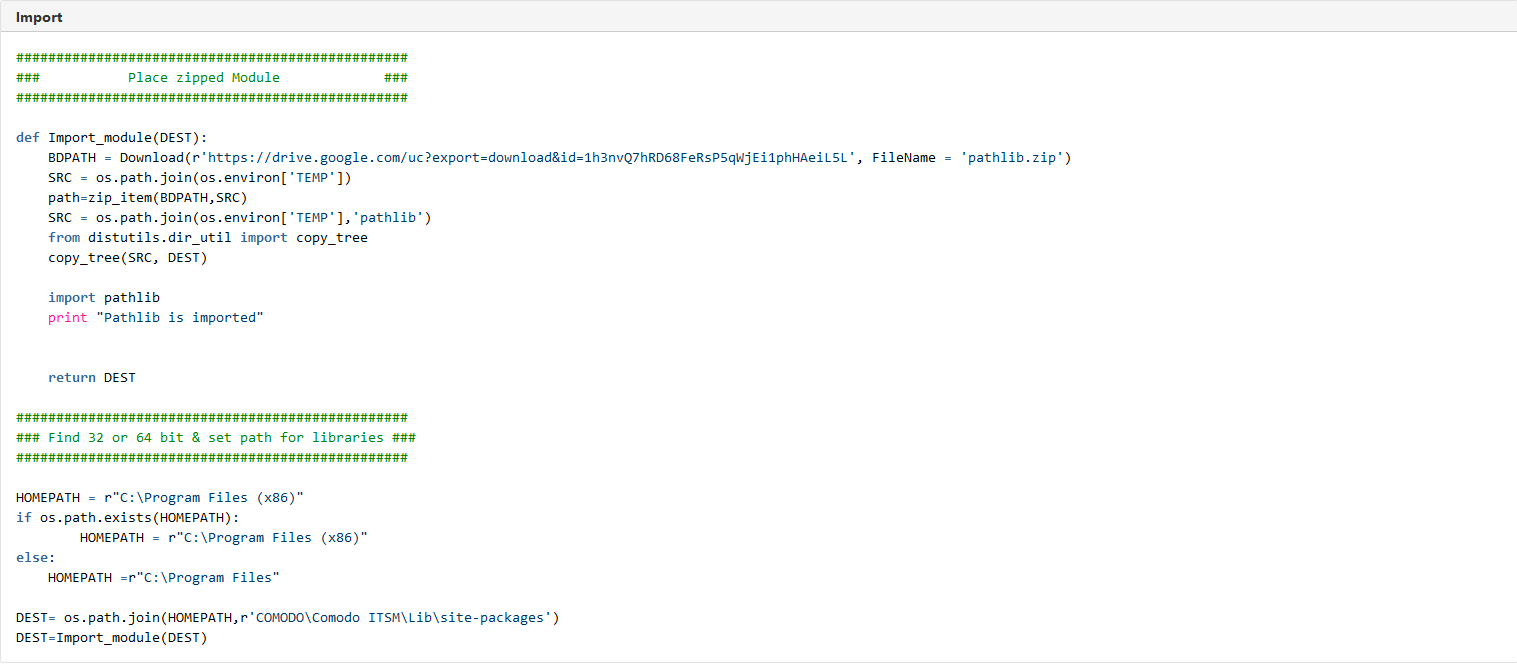Click the "Pathlib is imported" string
Viewport: 1517px width, 667px height.
[180, 317]
